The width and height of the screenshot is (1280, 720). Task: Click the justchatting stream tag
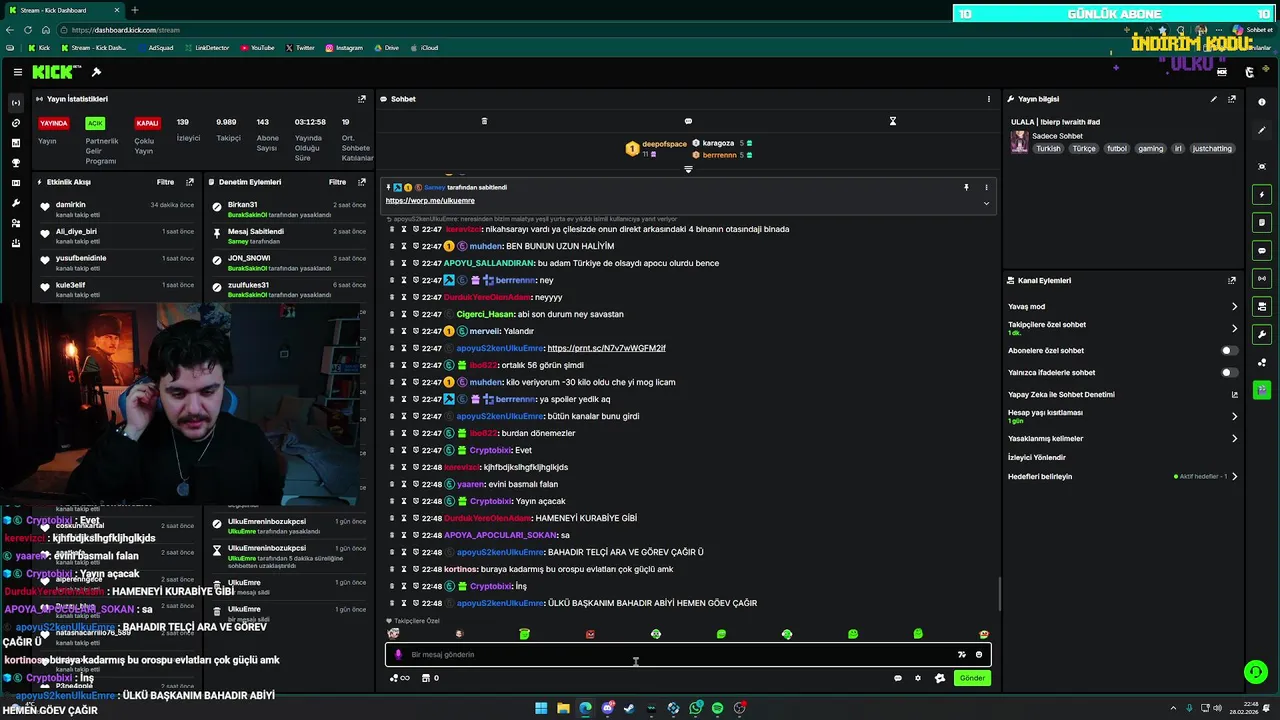coord(1212,149)
